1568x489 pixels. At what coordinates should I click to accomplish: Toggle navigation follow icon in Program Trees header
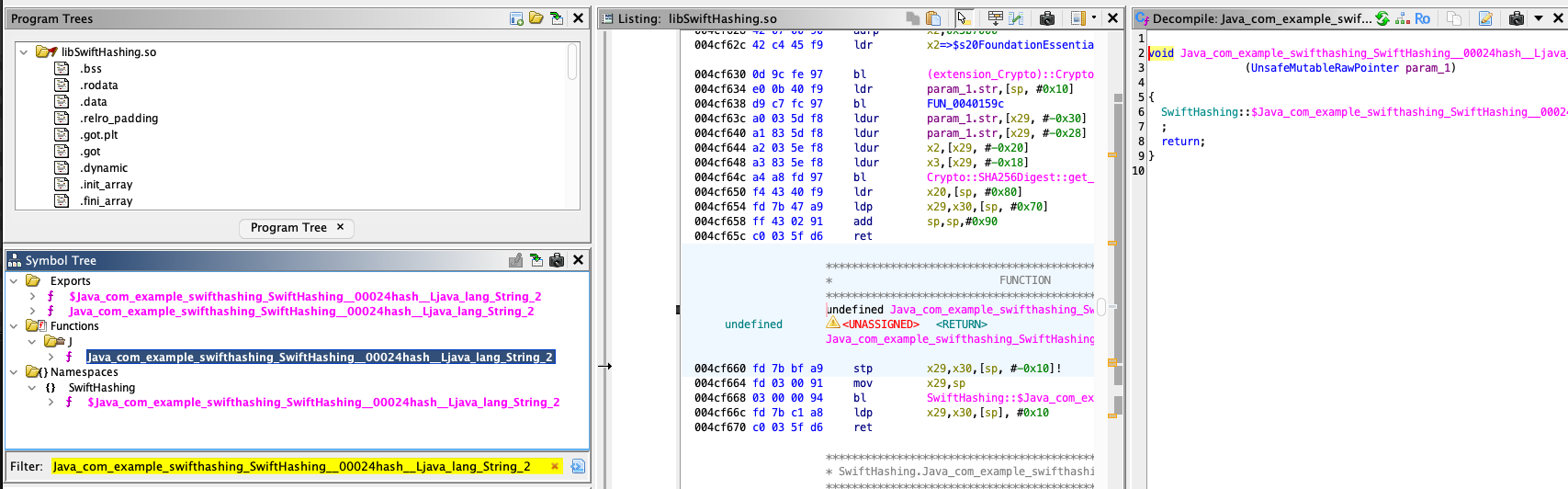tap(557, 18)
